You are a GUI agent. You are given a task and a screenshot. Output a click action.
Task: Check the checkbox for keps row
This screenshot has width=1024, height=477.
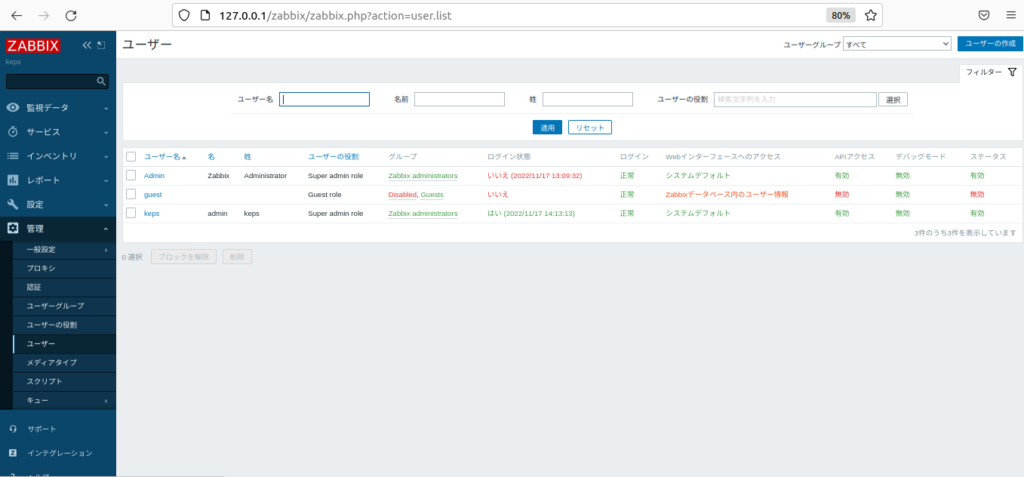click(x=131, y=213)
